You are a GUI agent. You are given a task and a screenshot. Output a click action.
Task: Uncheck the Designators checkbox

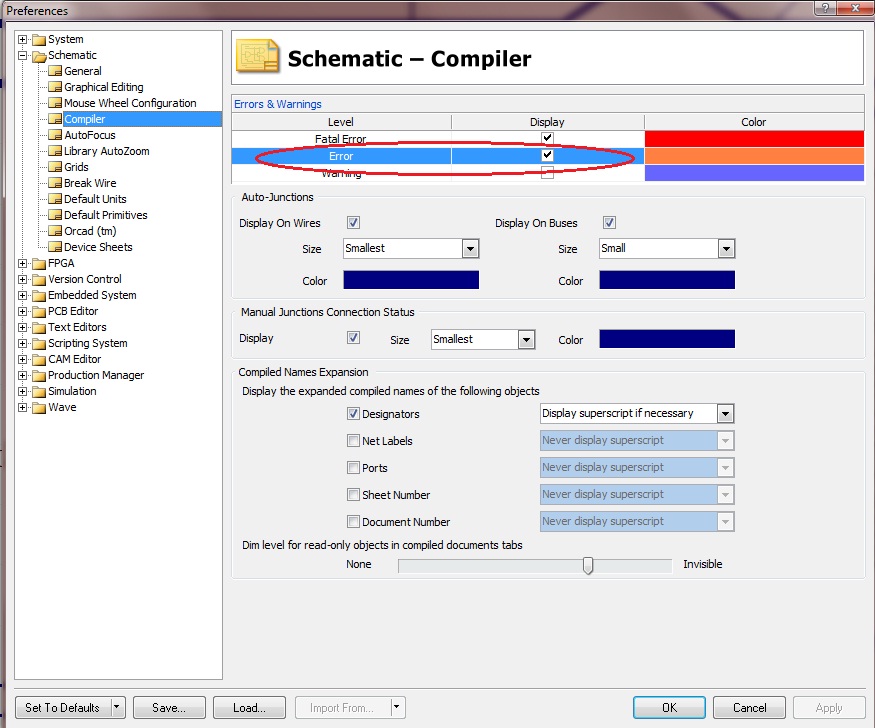pyautogui.click(x=353, y=413)
